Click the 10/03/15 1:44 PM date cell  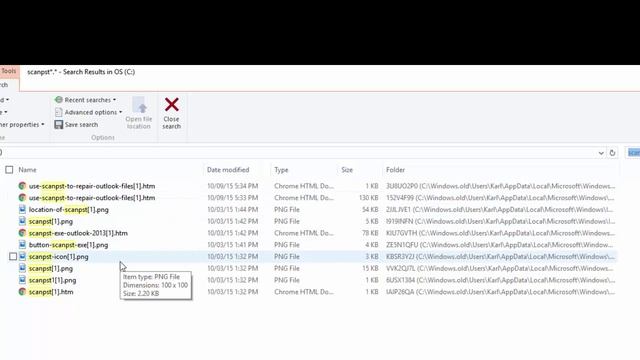click(x=233, y=209)
